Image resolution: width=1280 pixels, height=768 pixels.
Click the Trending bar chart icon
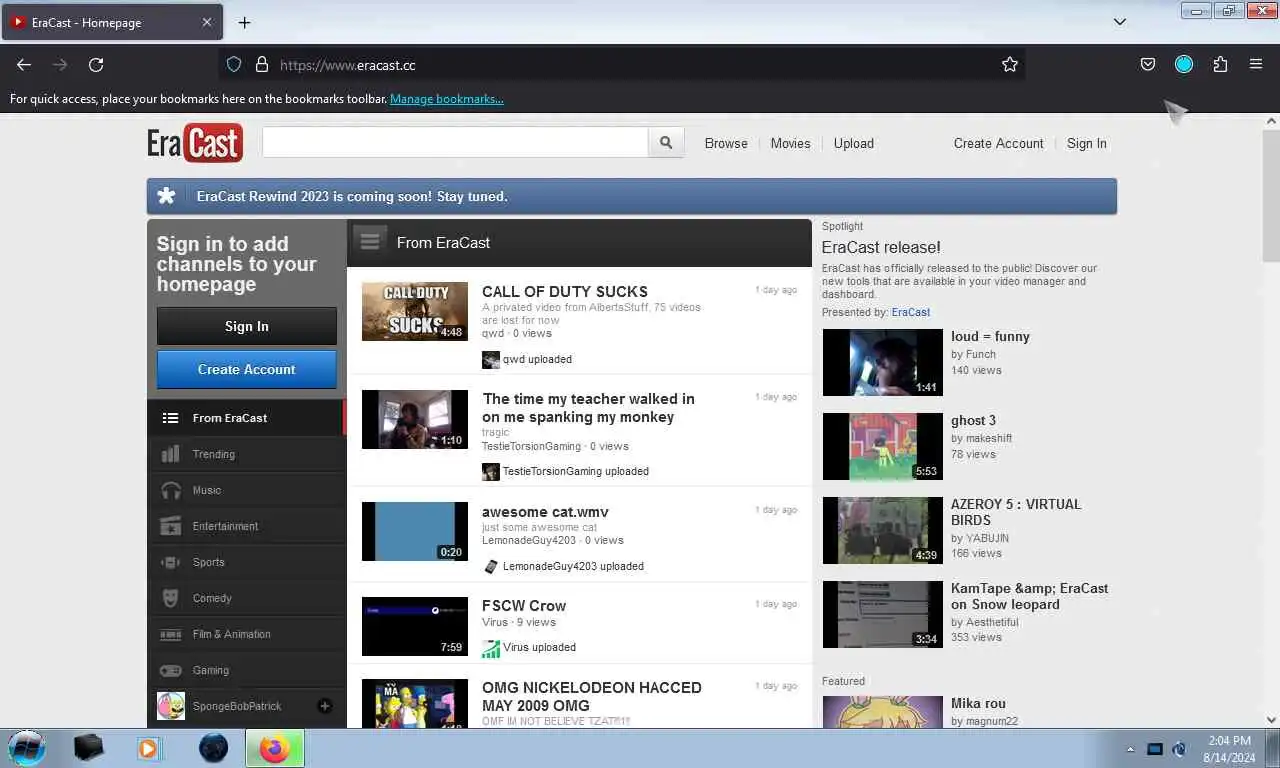(x=171, y=454)
